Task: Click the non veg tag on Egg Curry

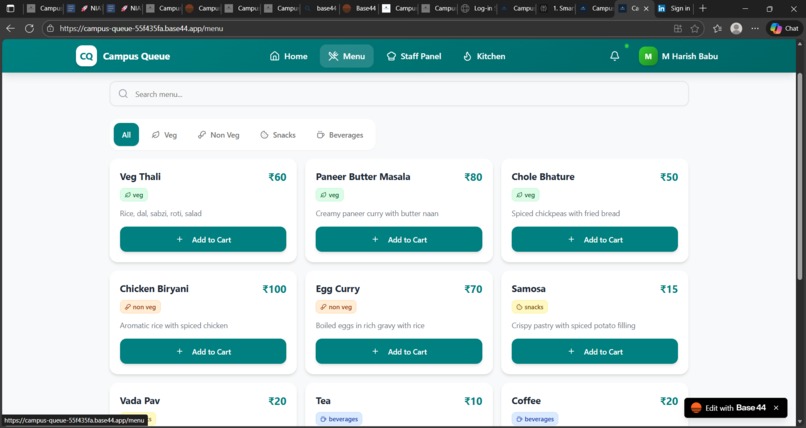Action: (x=336, y=307)
